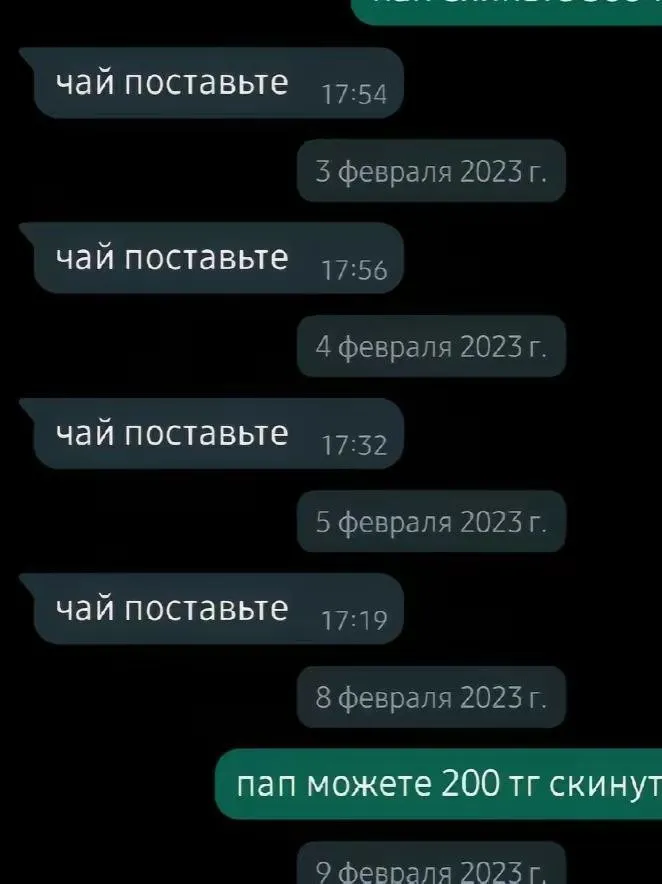Click the bubble tail of the 17:54 message
This screenshot has width=662, height=884.
[28, 56]
